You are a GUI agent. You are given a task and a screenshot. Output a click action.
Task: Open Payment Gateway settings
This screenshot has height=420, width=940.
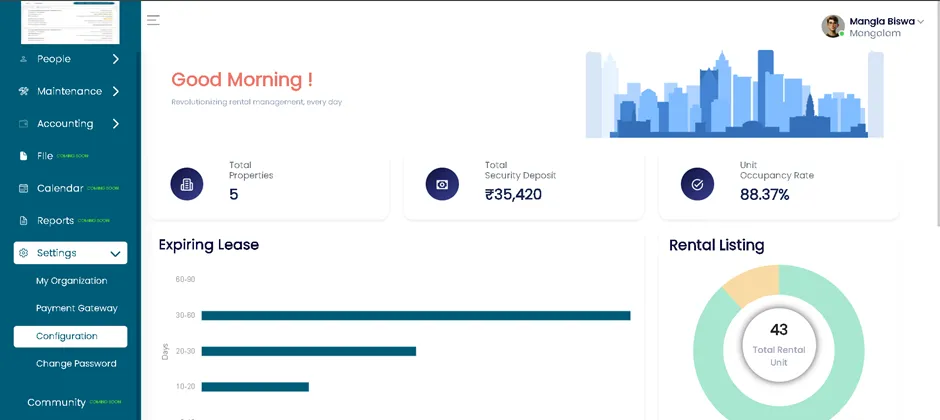tap(77, 309)
